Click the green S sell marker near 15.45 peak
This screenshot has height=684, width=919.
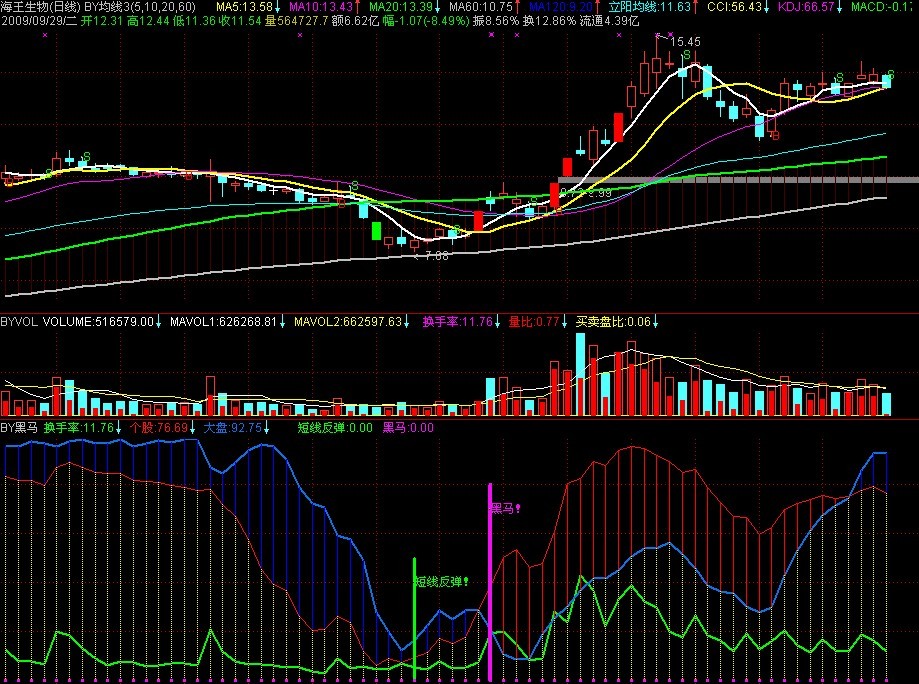(686, 56)
